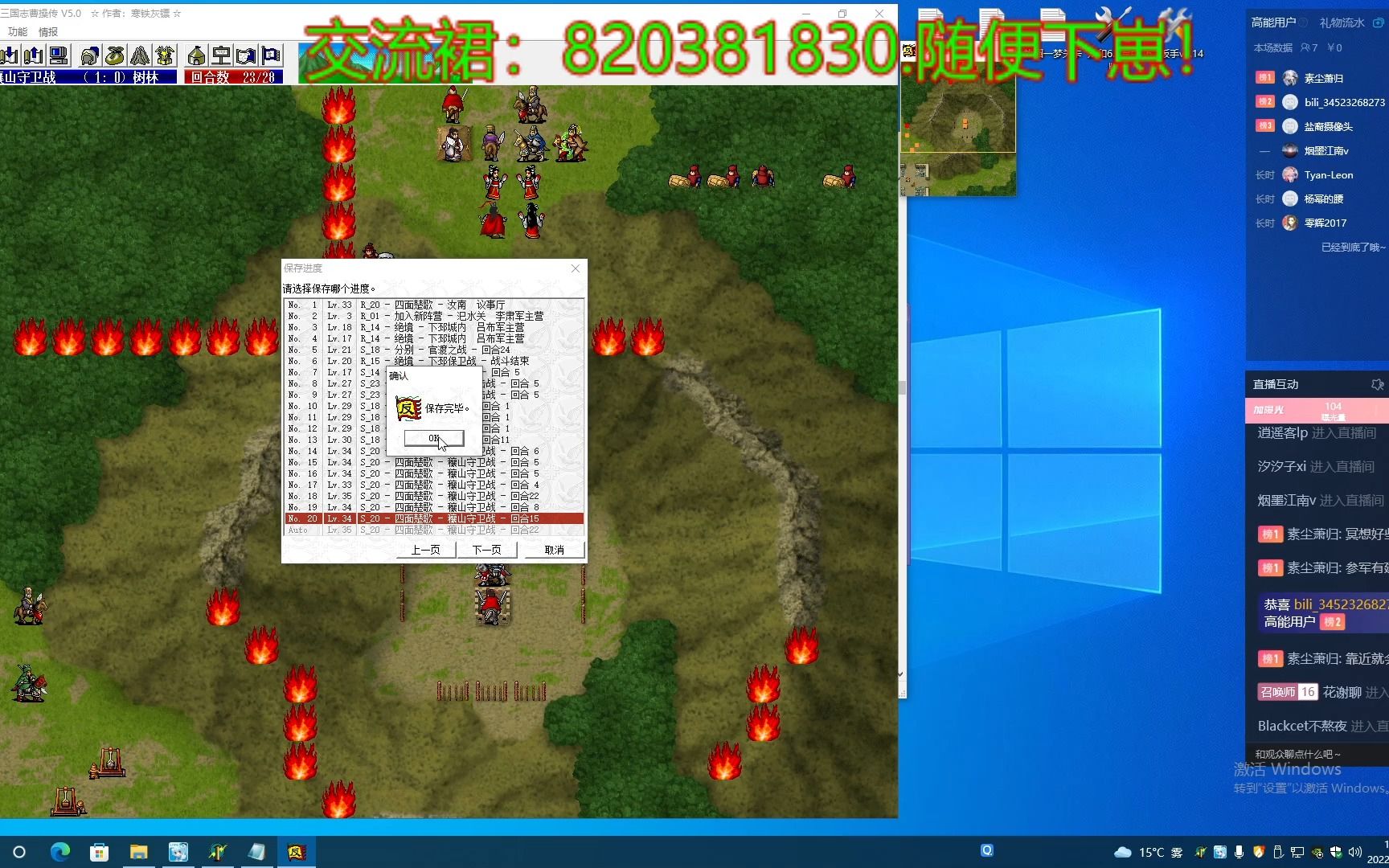This screenshot has width=1389, height=868.
Task: Switch to the 高能用户 tab
Action: pyautogui.click(x=1273, y=23)
